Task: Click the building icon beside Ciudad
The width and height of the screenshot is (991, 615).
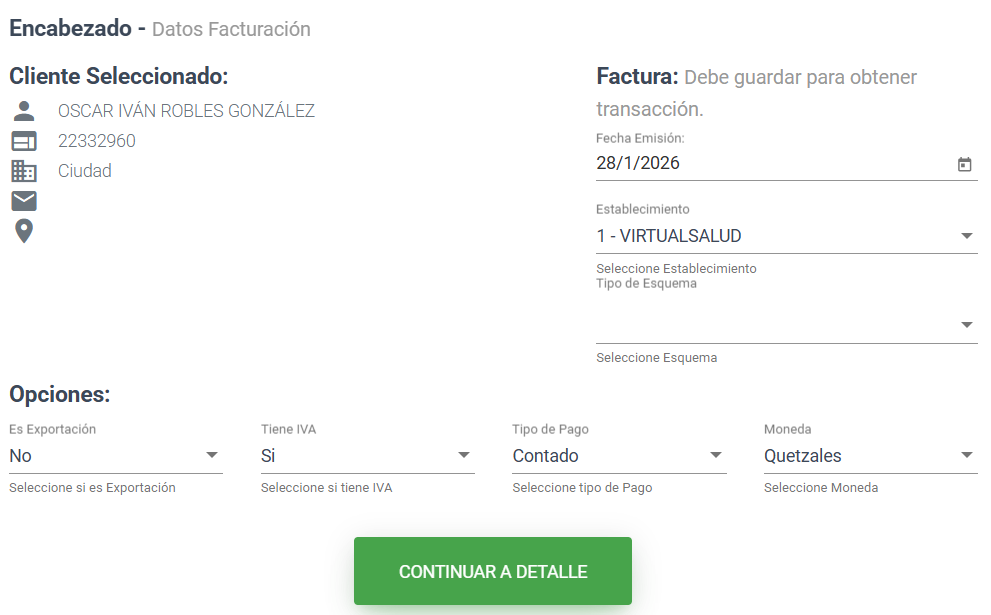Action: [23, 171]
